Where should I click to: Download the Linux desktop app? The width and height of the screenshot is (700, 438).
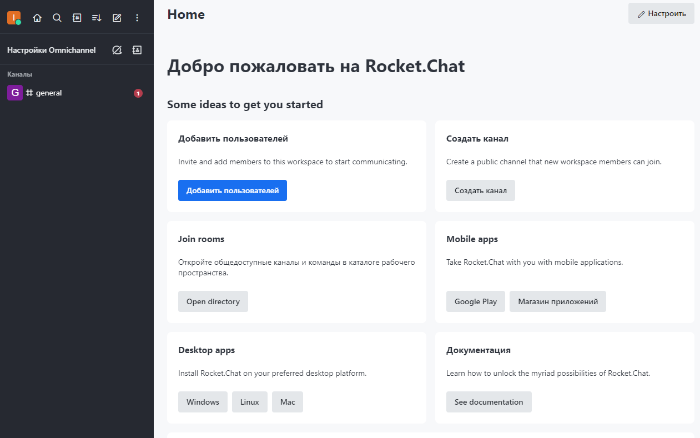(x=250, y=402)
